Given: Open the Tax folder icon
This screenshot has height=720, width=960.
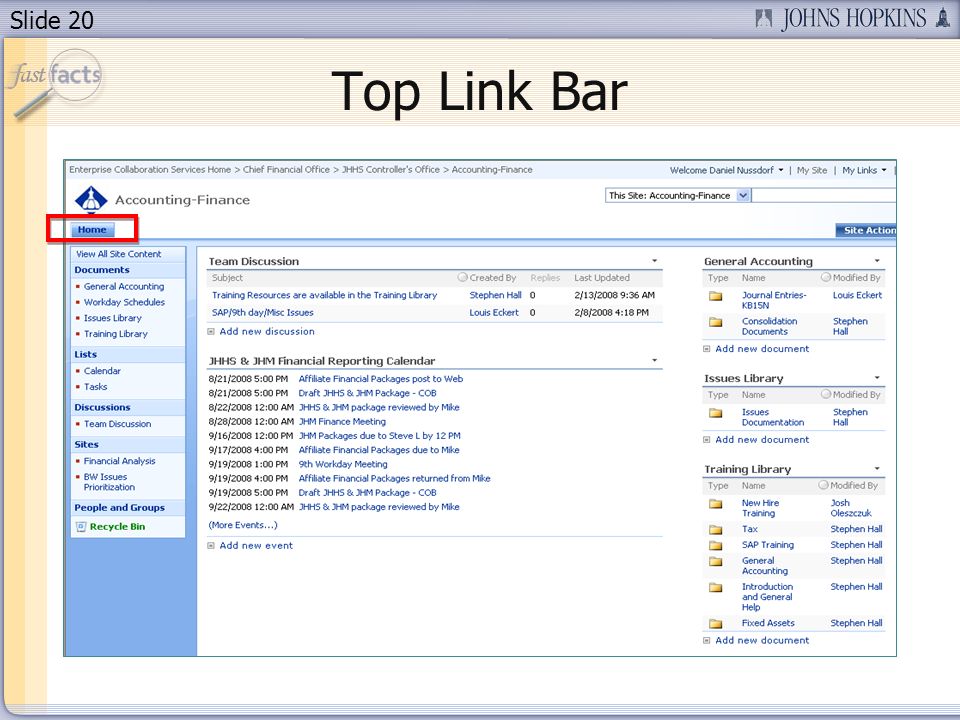Looking at the screenshot, I should coord(716,530).
